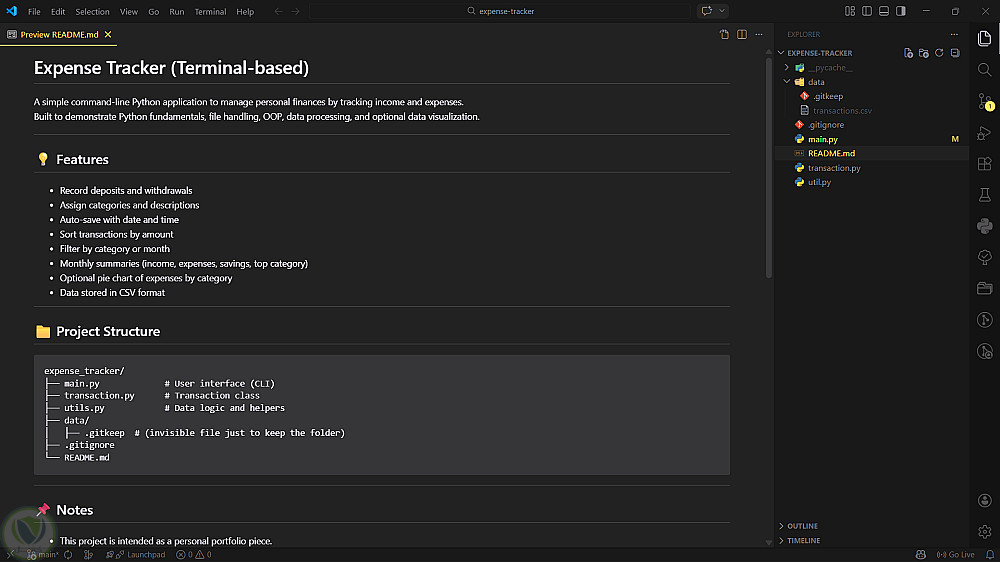Open the Source Control view

[x=985, y=101]
